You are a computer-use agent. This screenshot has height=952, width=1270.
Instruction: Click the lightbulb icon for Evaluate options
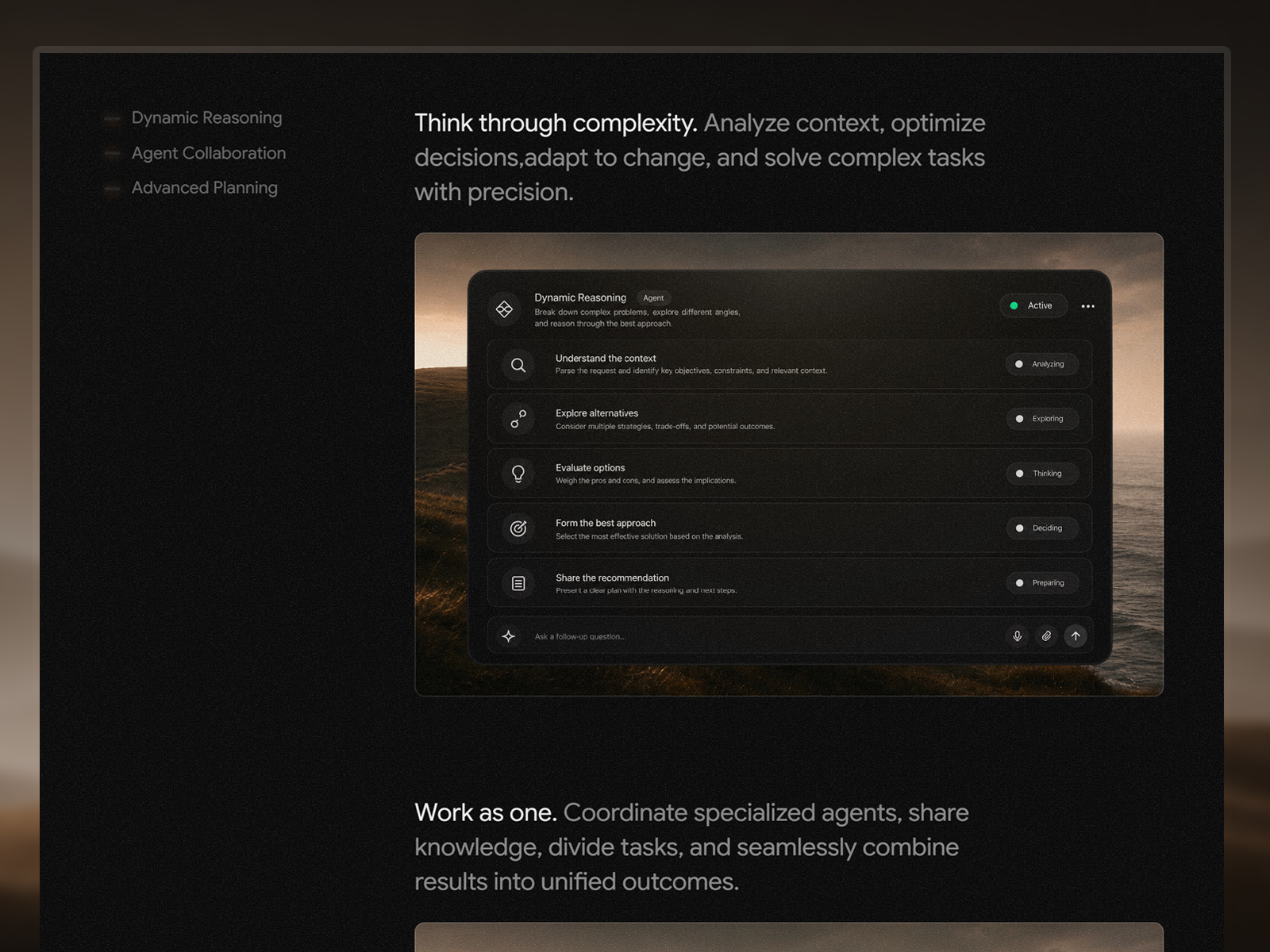(x=518, y=474)
